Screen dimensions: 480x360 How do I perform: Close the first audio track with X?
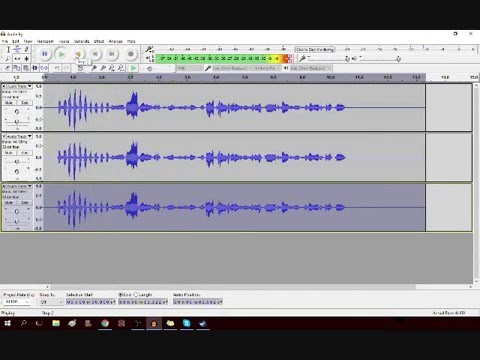[4, 86]
